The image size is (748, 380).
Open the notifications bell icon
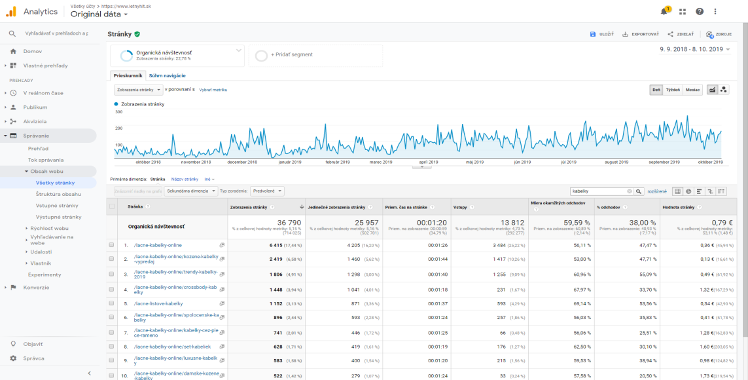665,11
